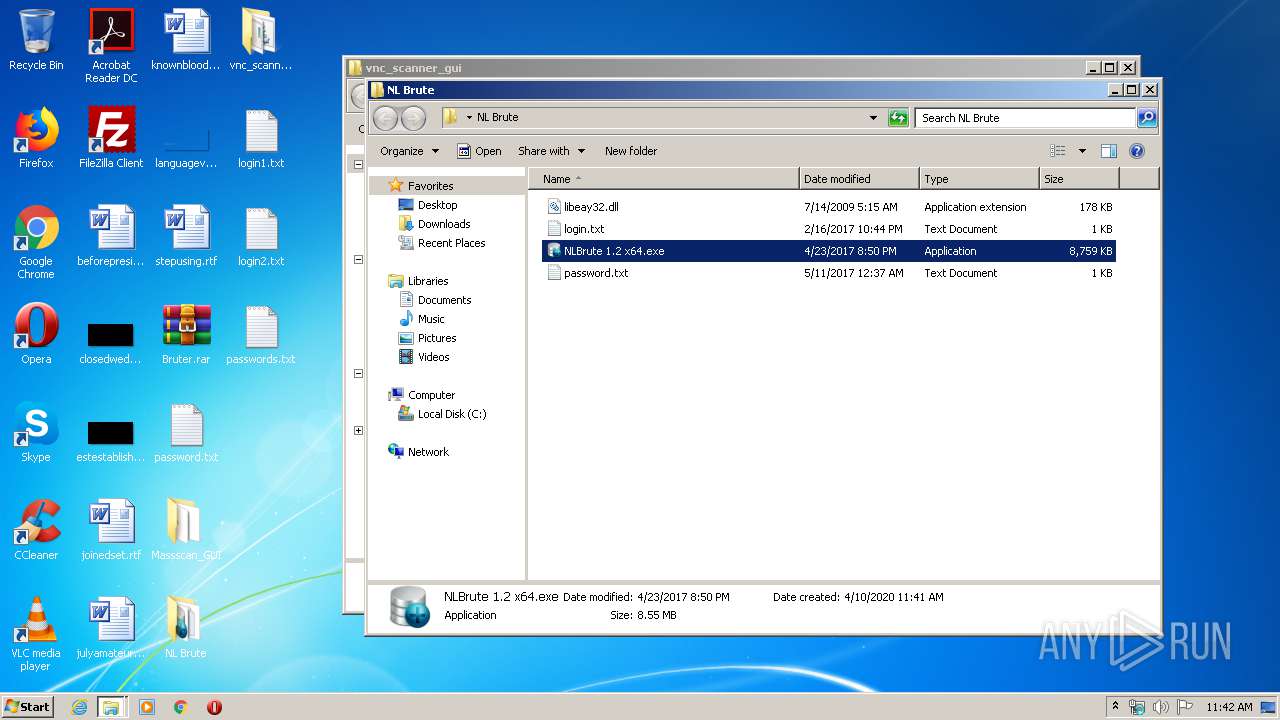Click the New folder button
This screenshot has height=720, width=1280.
pyautogui.click(x=631, y=151)
